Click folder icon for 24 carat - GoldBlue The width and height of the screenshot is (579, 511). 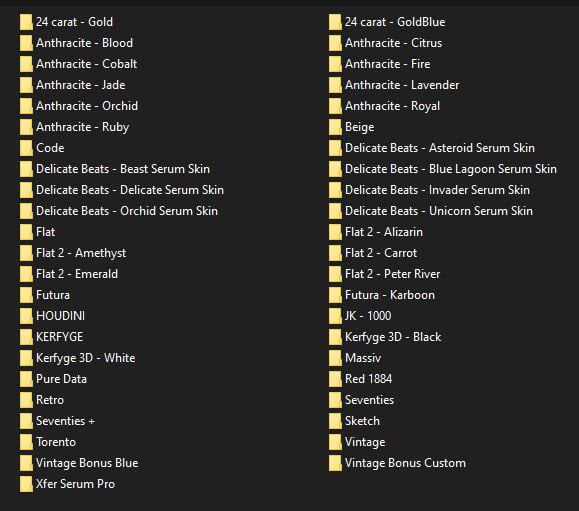point(335,22)
